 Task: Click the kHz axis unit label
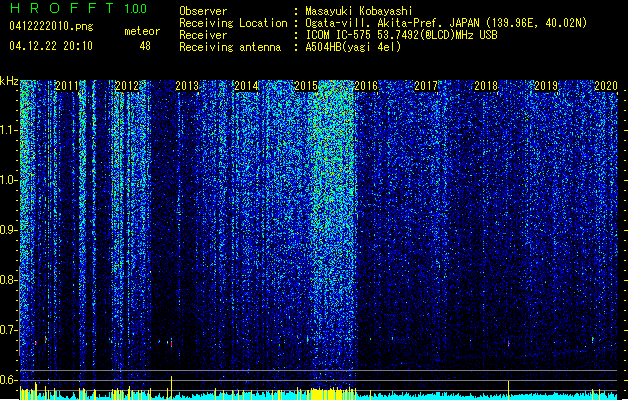coord(9,81)
